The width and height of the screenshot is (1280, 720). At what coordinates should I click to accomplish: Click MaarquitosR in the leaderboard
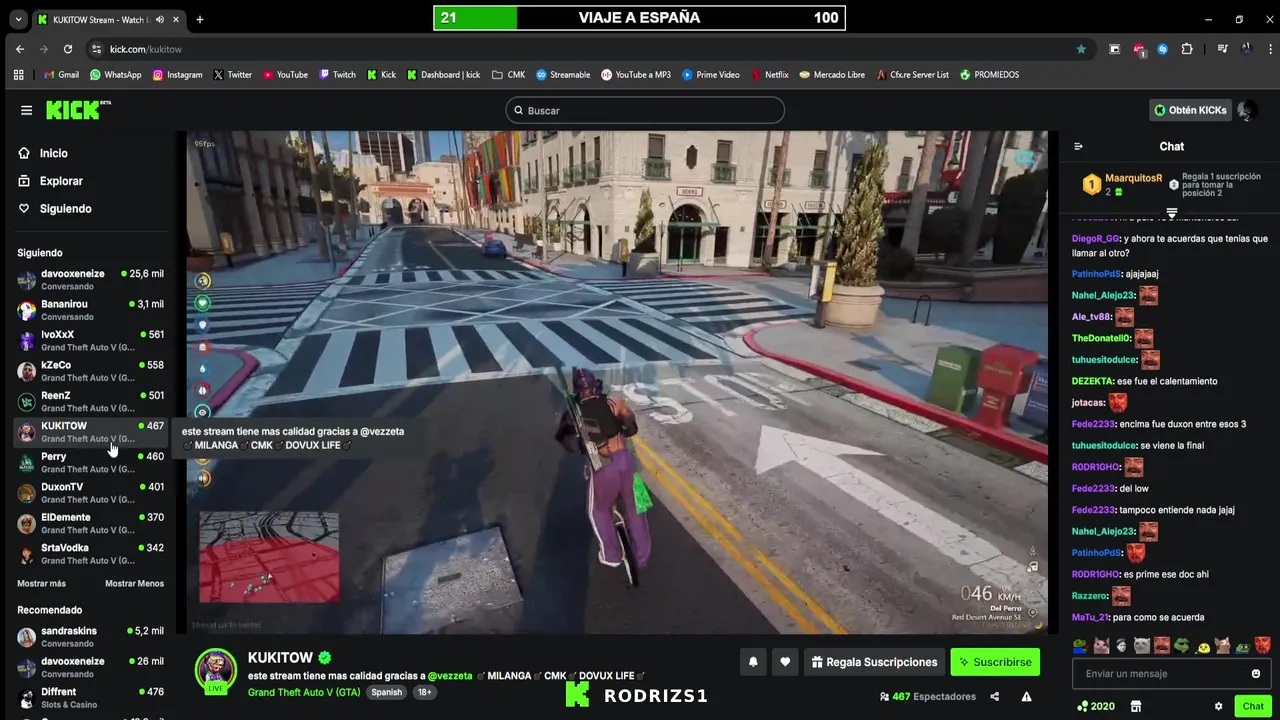1133,178
